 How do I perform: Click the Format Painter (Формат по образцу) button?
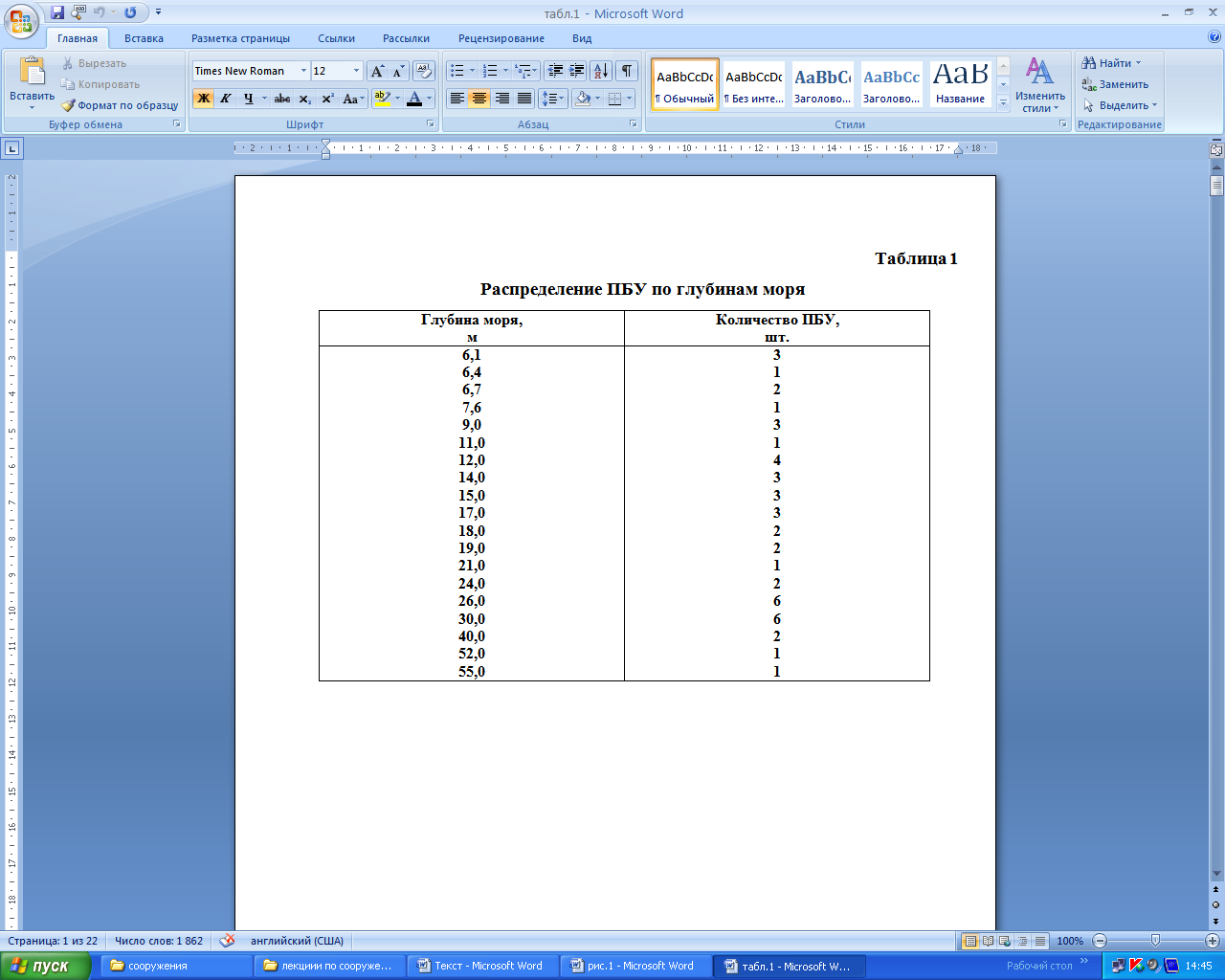(x=120, y=105)
